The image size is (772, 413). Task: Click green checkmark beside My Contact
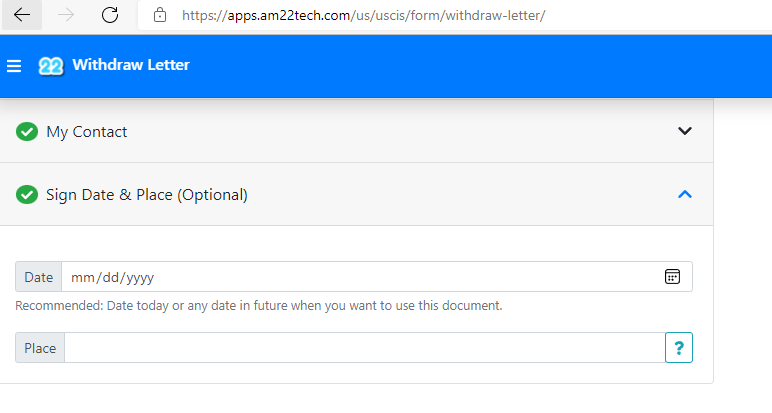click(27, 131)
